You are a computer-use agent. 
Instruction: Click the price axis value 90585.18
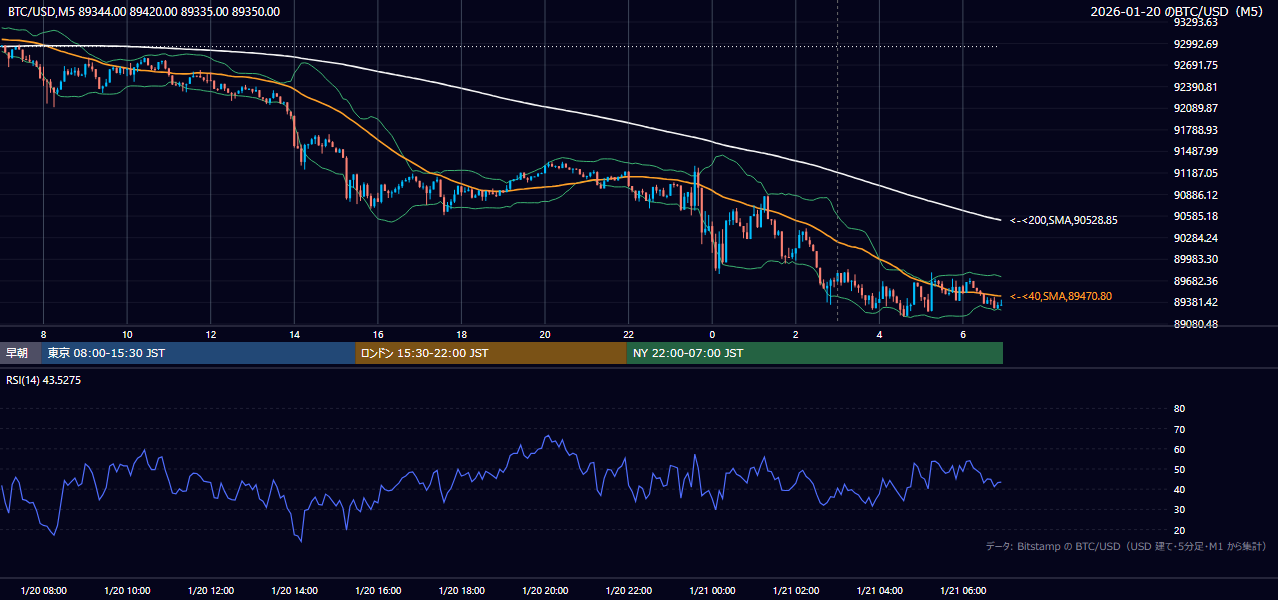coord(1196,216)
